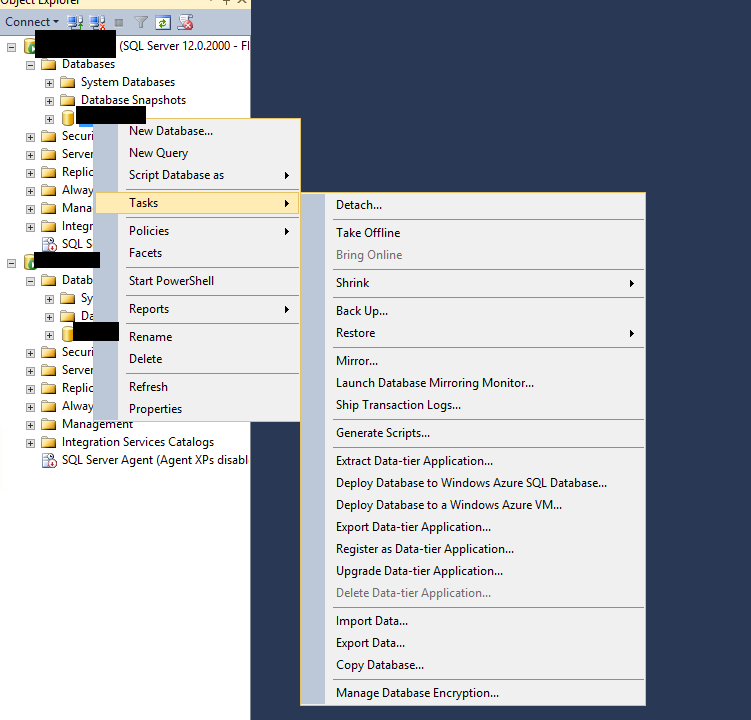Click Export Data... menu entry
Screen dimensions: 751x720
tap(473, 643)
